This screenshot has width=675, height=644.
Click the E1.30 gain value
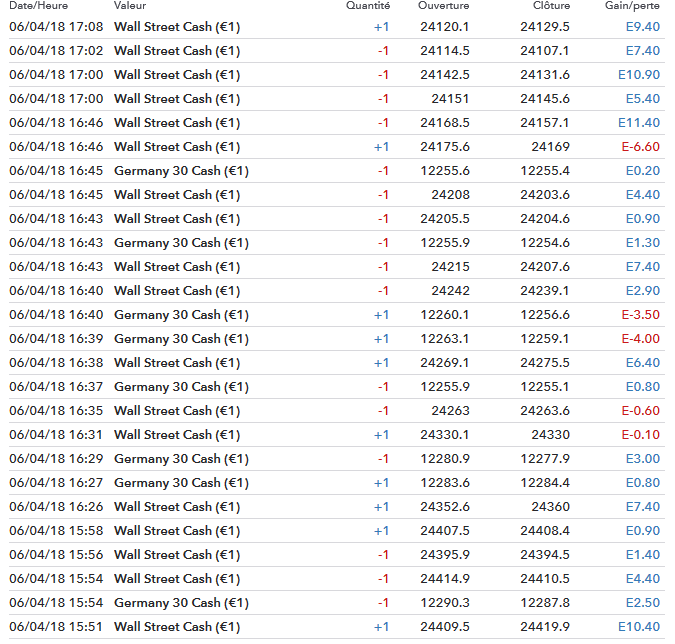[x=643, y=243]
